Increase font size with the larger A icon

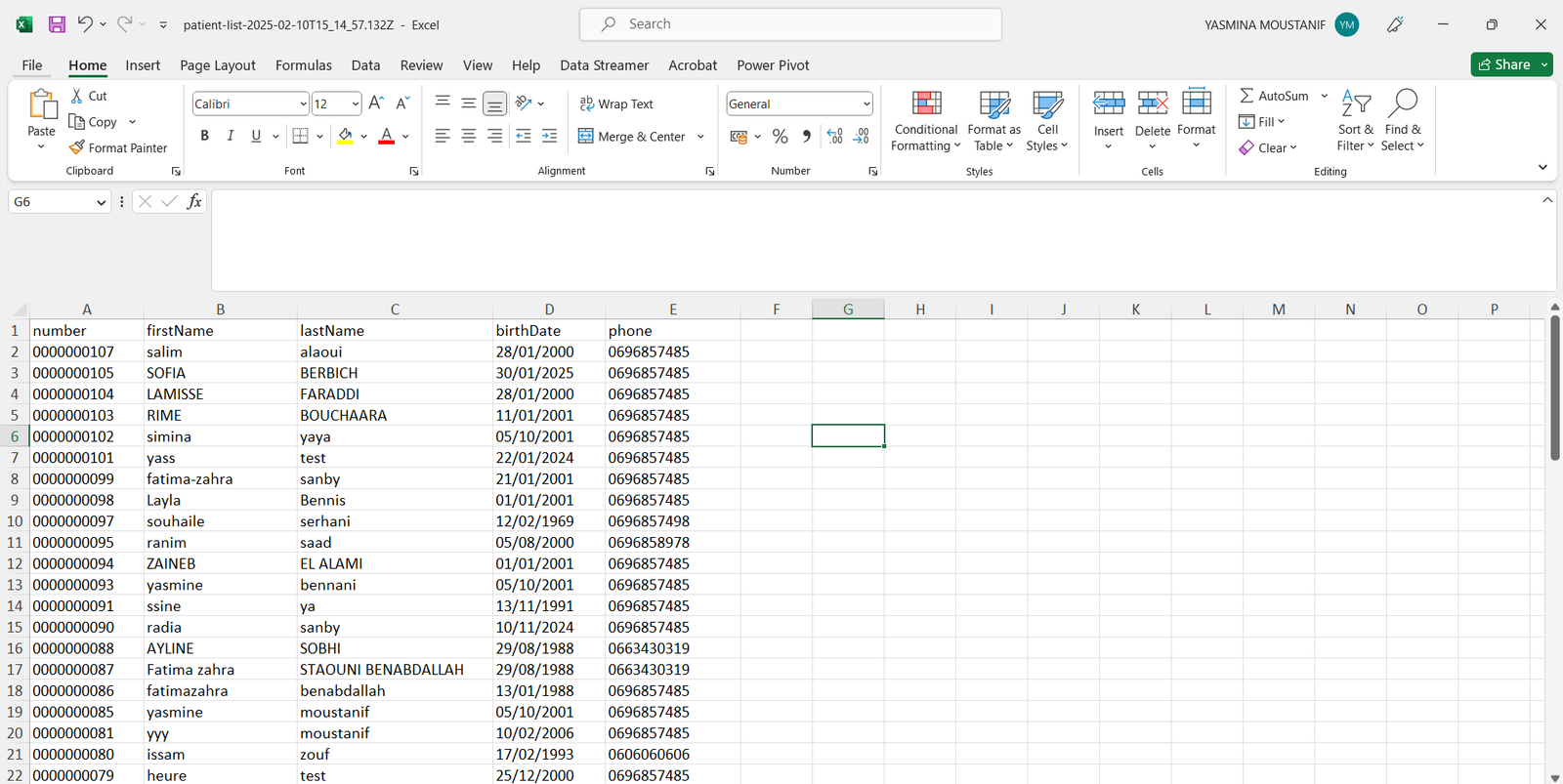pyautogui.click(x=376, y=103)
